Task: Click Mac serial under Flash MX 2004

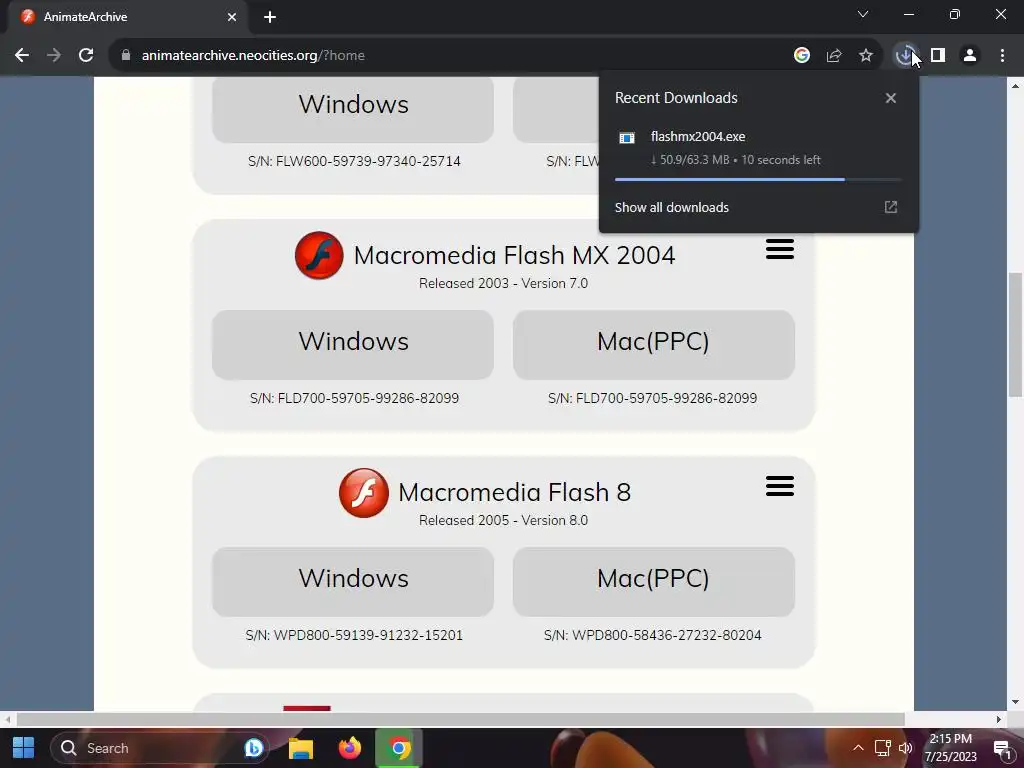Action: (x=652, y=398)
